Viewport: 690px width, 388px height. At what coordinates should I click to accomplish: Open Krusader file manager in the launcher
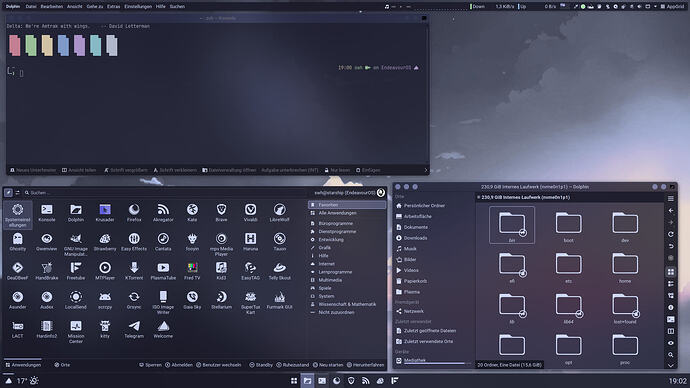(x=105, y=212)
